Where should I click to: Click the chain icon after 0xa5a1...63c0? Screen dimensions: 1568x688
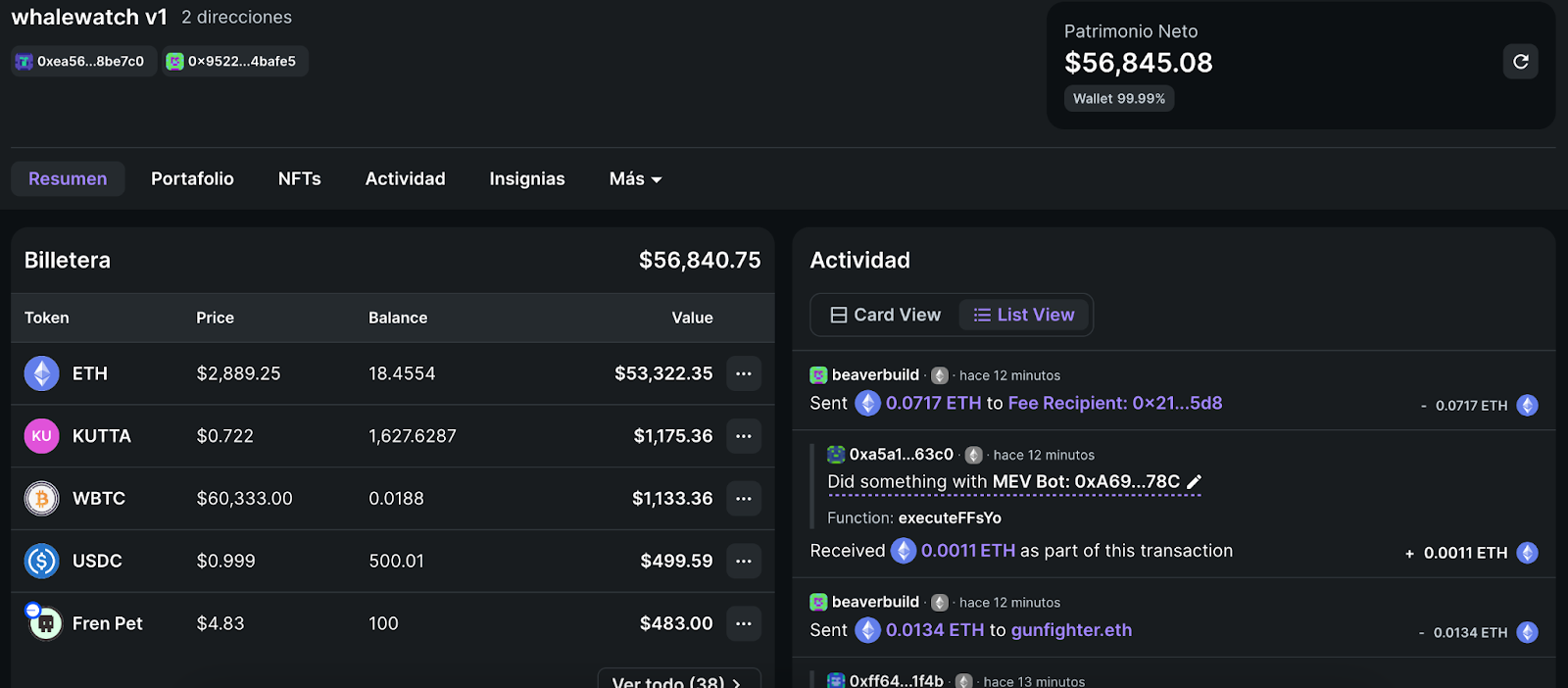(973, 456)
